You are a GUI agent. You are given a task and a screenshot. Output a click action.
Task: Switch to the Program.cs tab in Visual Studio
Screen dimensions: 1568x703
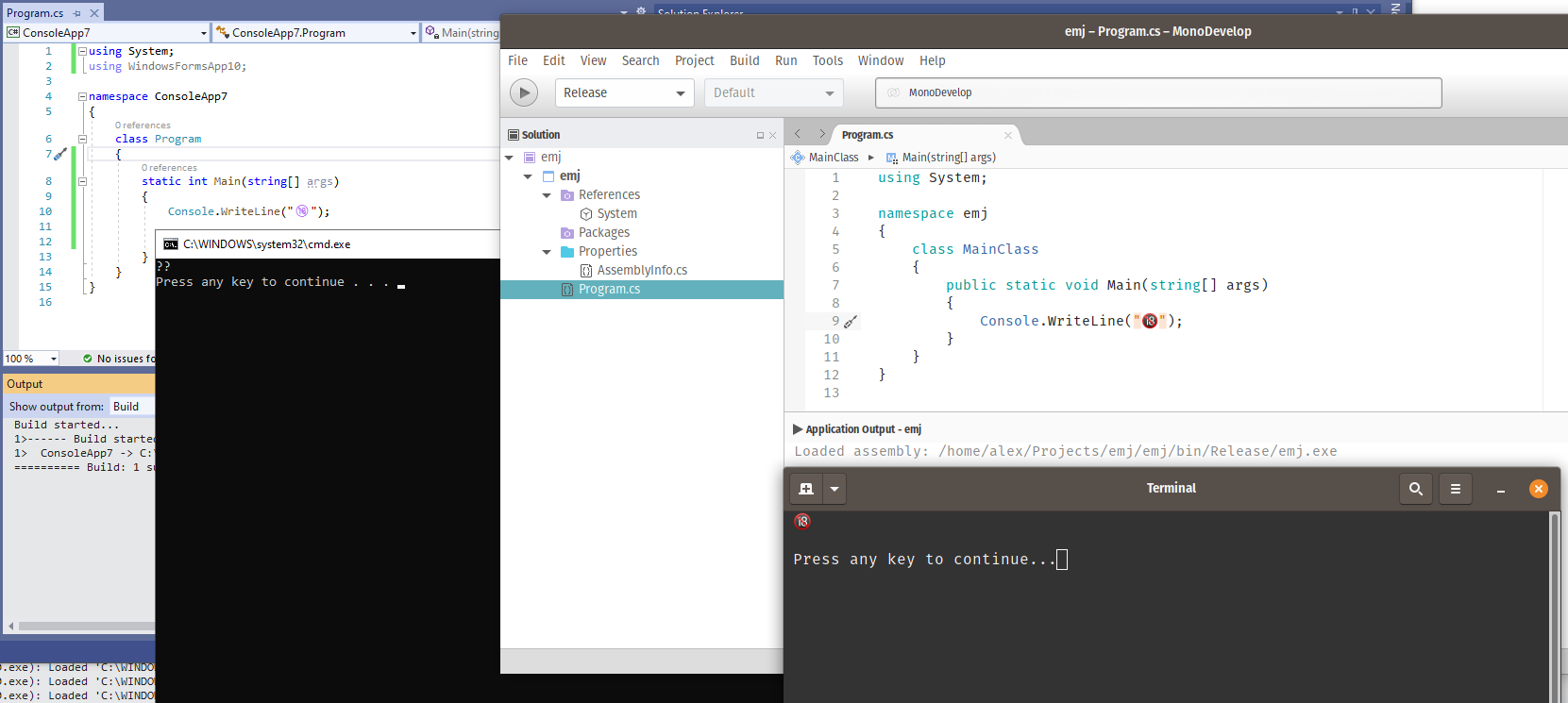coord(35,13)
